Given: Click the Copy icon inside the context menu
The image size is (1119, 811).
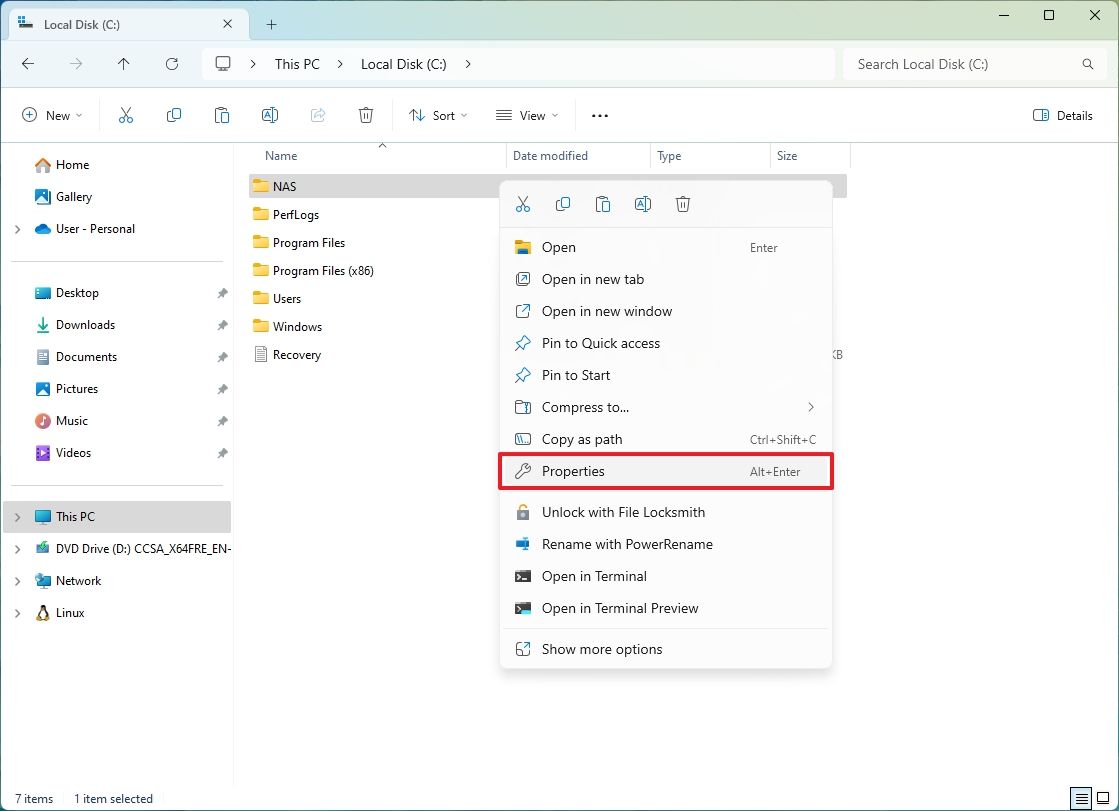Looking at the screenshot, I should pos(563,203).
